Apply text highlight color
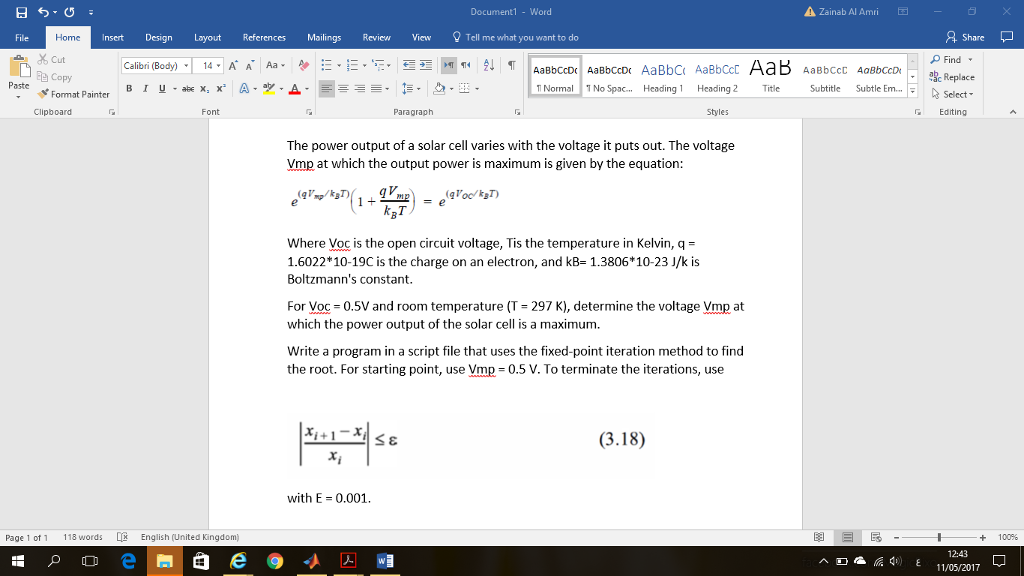1024x576 pixels. point(271,88)
